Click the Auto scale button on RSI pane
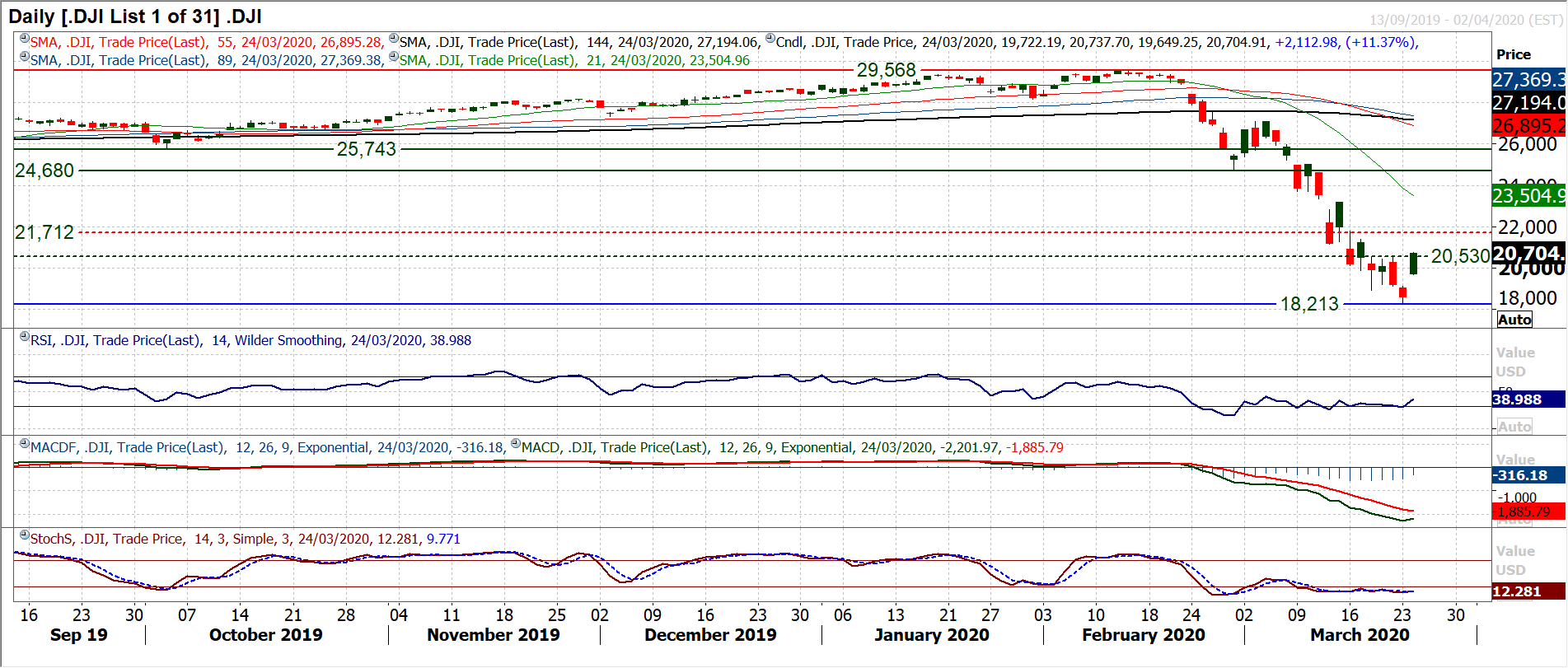The width and height of the screenshot is (1568, 668). click(1514, 427)
